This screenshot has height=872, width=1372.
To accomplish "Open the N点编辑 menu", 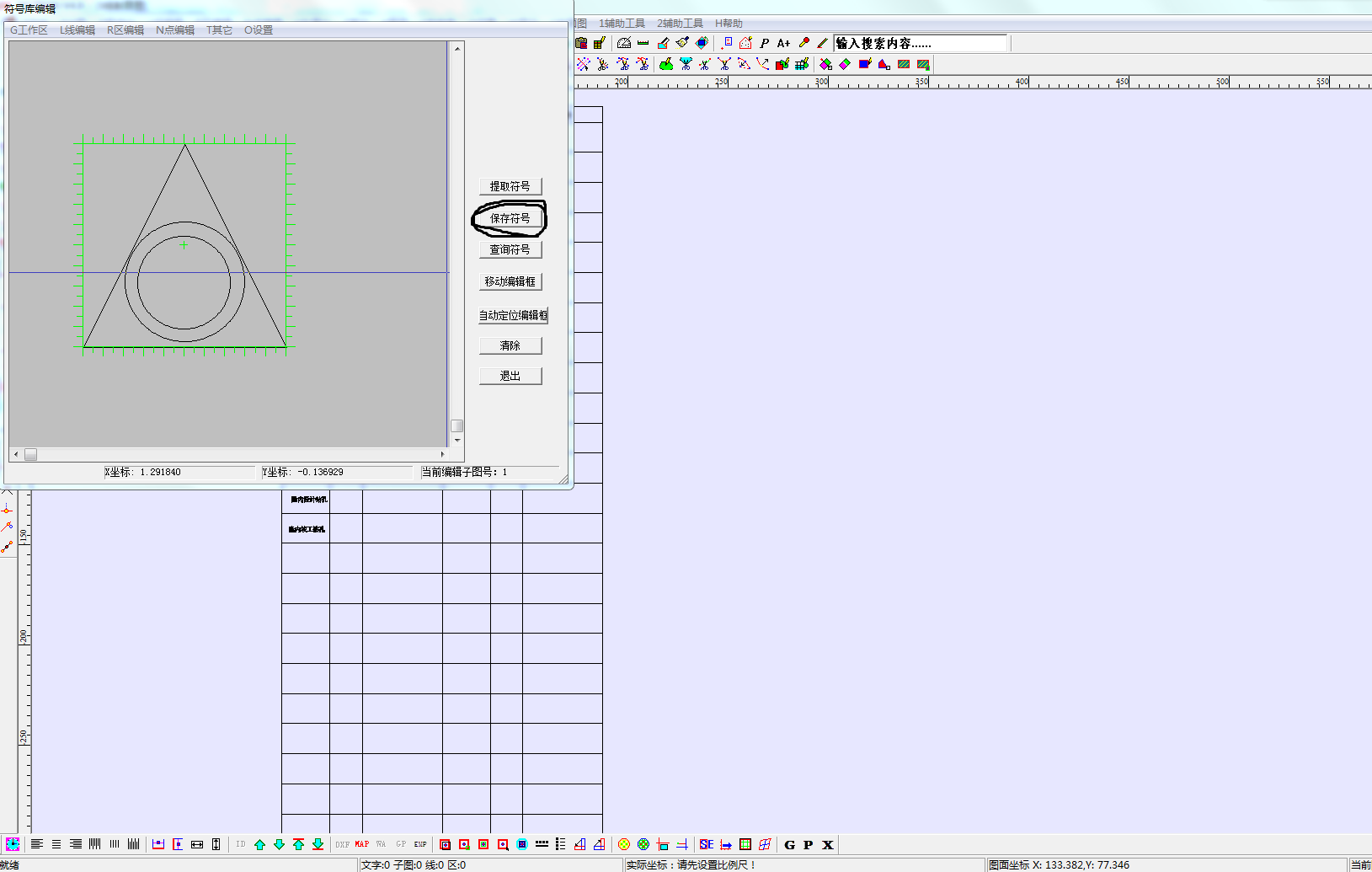I will (175, 29).
